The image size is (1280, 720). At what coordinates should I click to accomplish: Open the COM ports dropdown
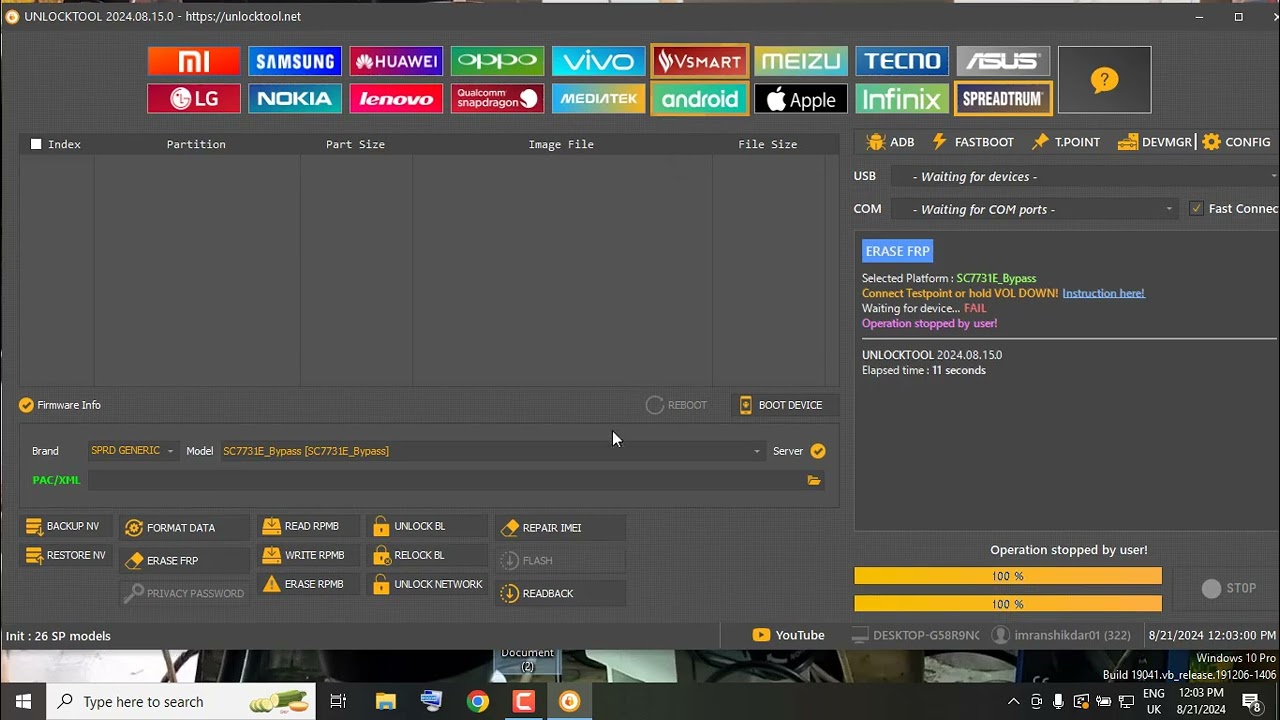[x=1034, y=209]
